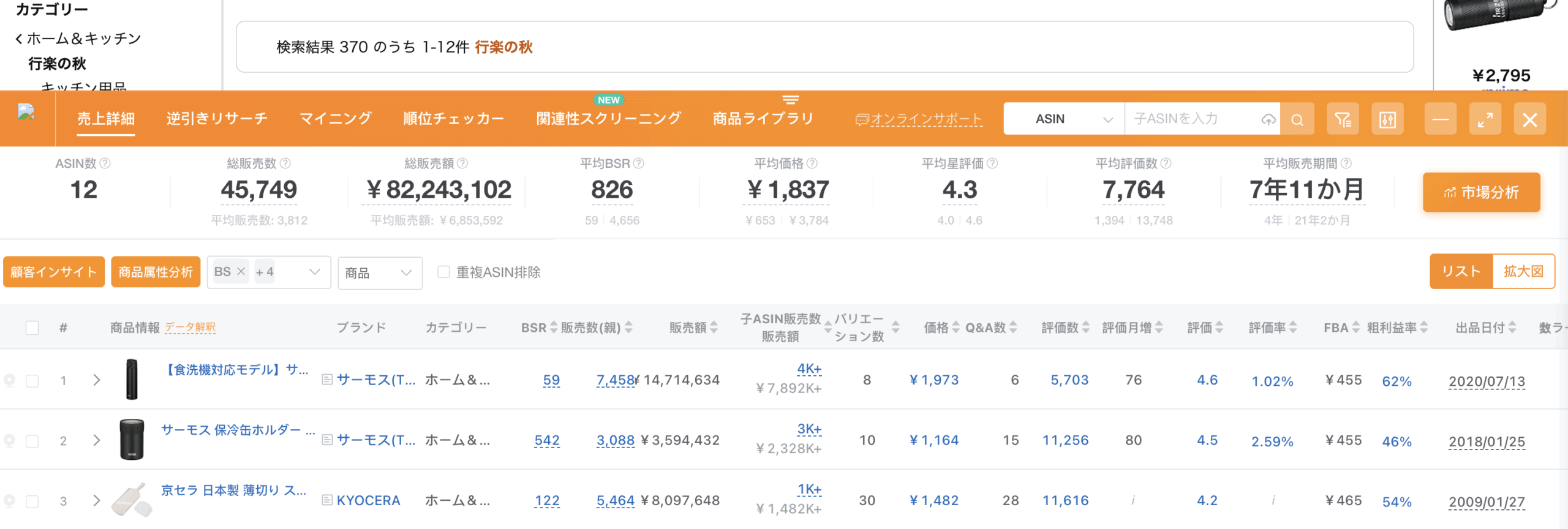Expand panel with the fullscreen arrows icon
The width and height of the screenshot is (1568, 529).
pyautogui.click(x=1485, y=119)
